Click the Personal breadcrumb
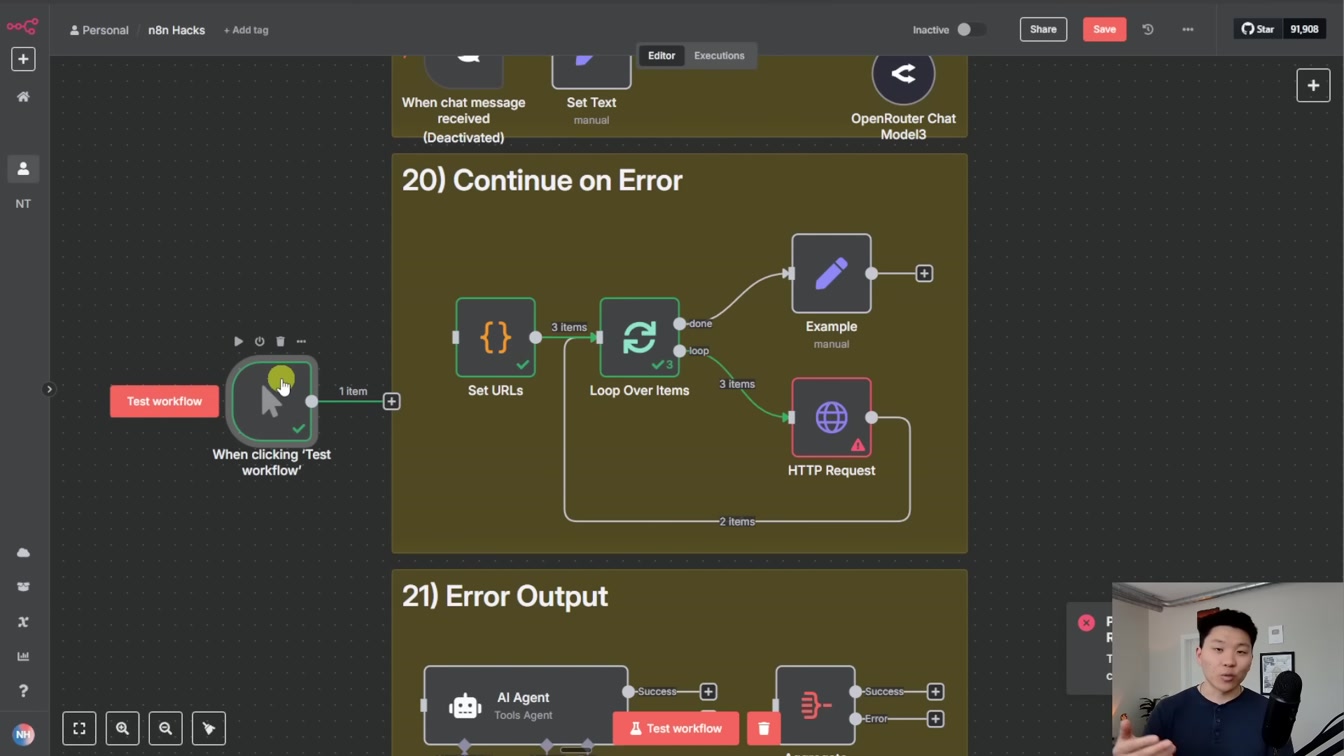This screenshot has width=1344, height=756. coord(99,30)
